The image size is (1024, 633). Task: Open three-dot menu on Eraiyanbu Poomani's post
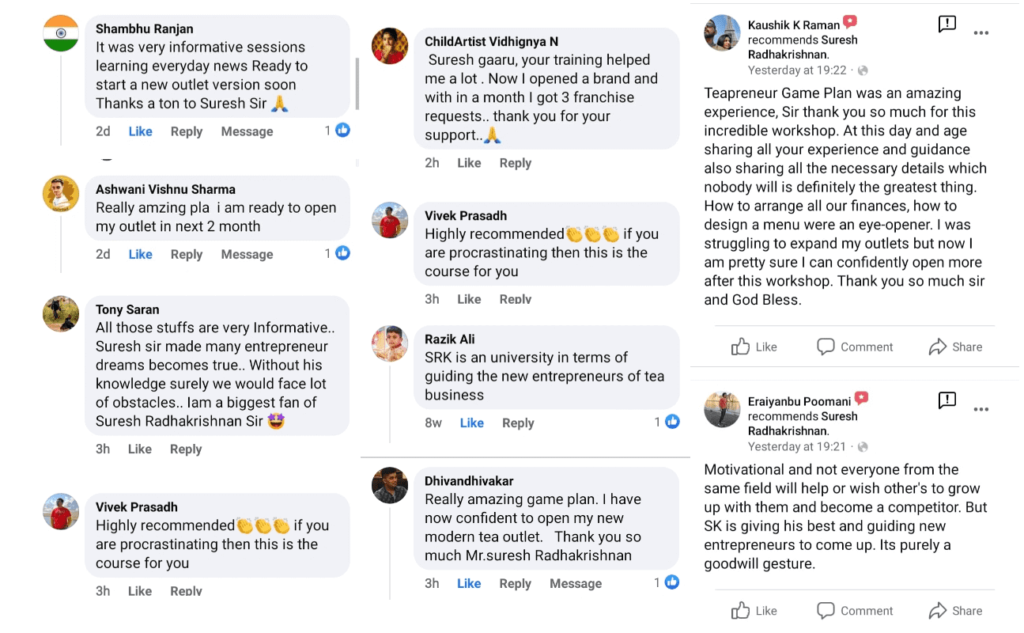pos(981,409)
